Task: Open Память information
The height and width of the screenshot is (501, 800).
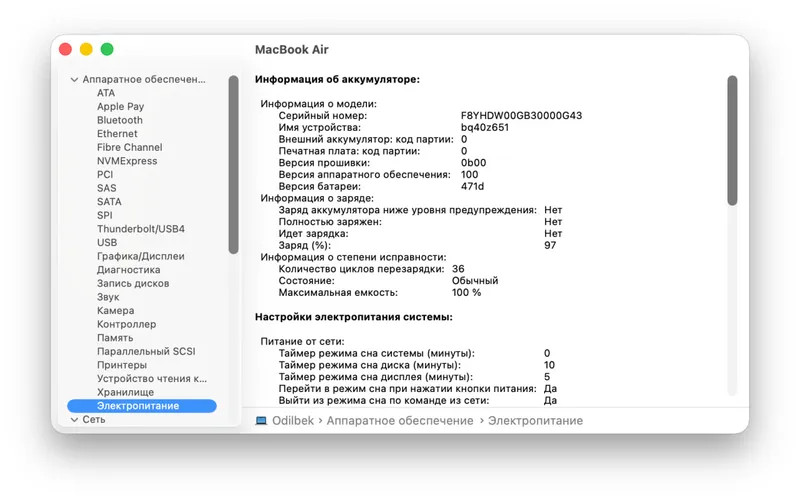Action: coord(115,338)
